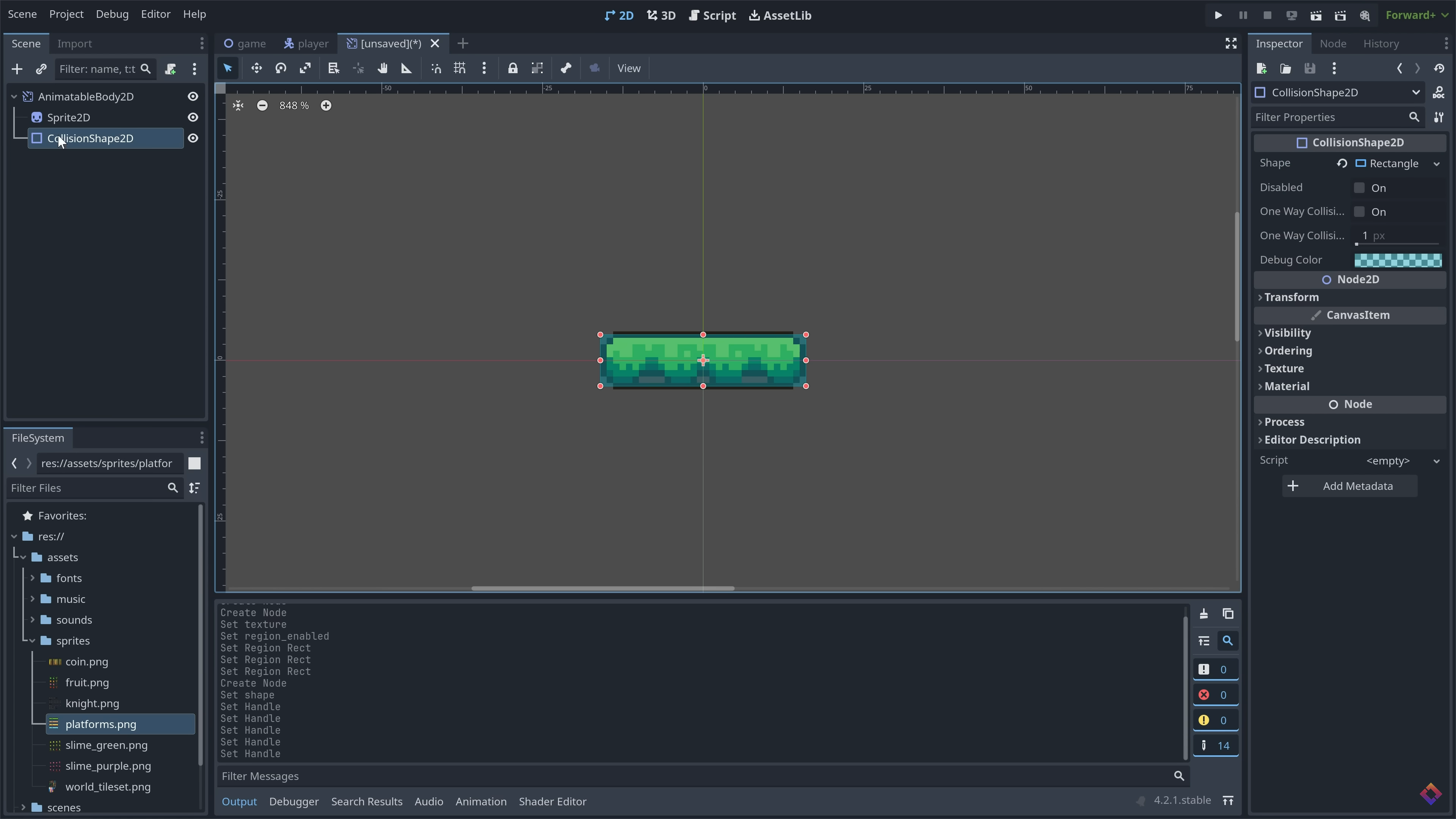1456x819 pixels.
Task: Expand the scenes folder
Action: [x=23, y=807]
